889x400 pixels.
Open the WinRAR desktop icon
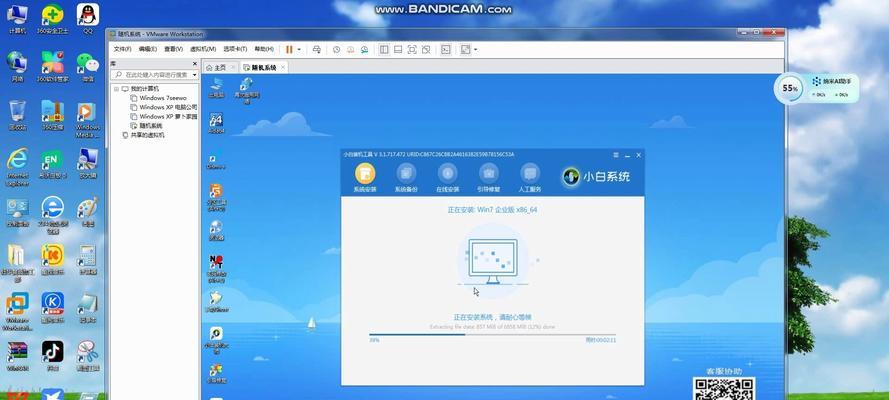(18, 356)
